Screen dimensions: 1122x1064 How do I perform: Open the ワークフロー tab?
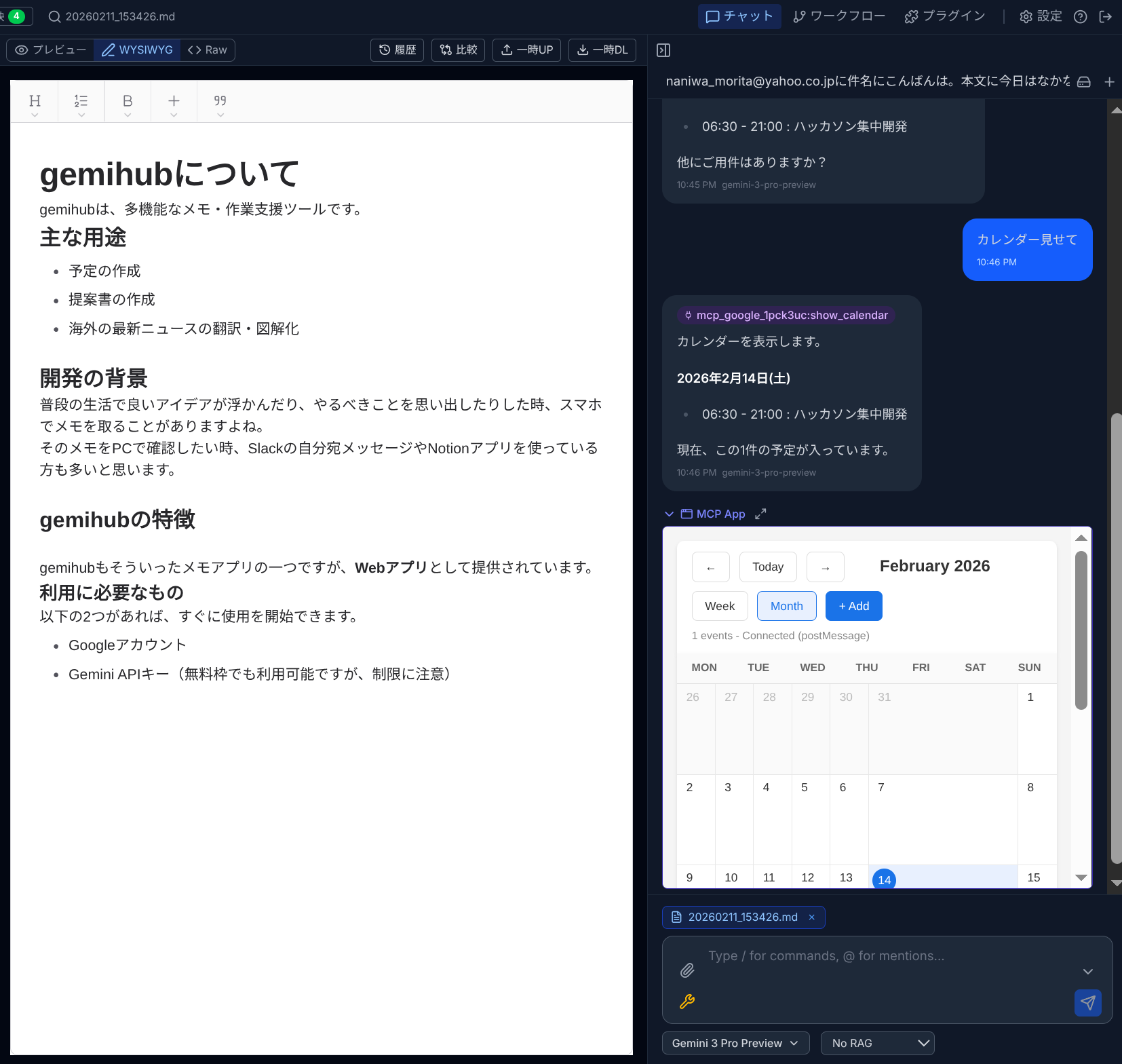point(839,16)
